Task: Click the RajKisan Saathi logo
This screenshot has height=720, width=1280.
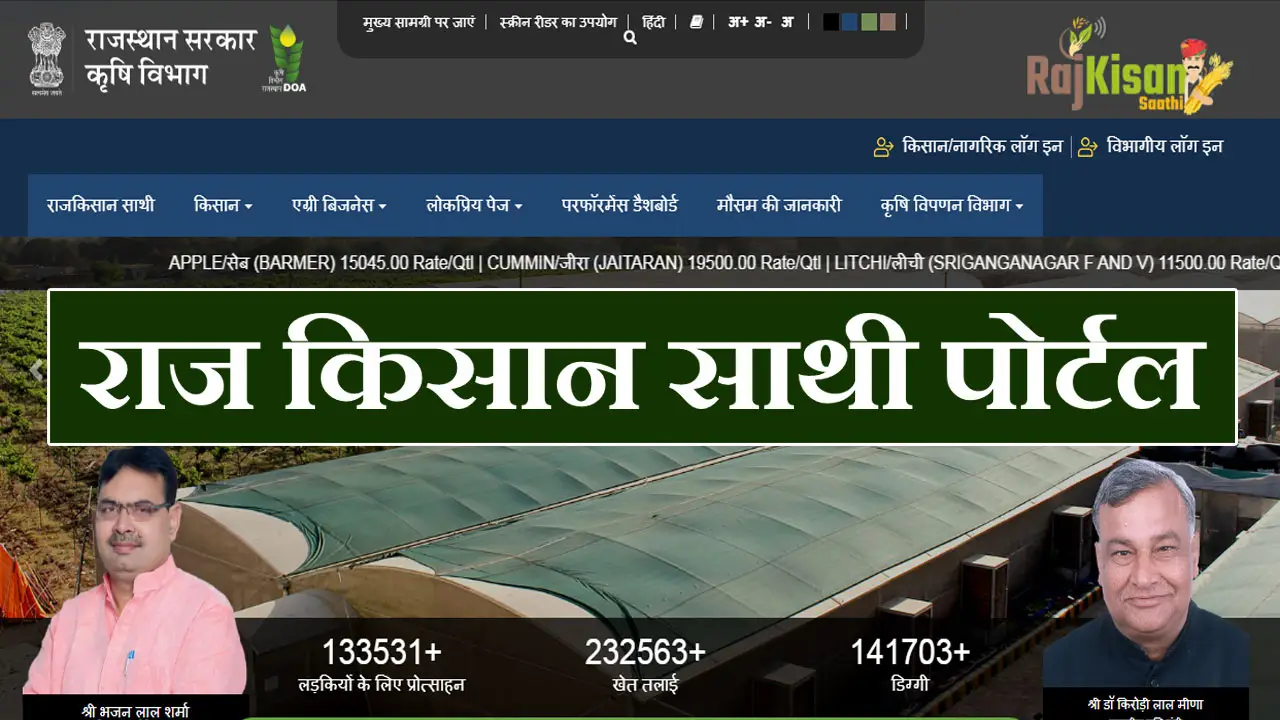Action: (x=1130, y=65)
